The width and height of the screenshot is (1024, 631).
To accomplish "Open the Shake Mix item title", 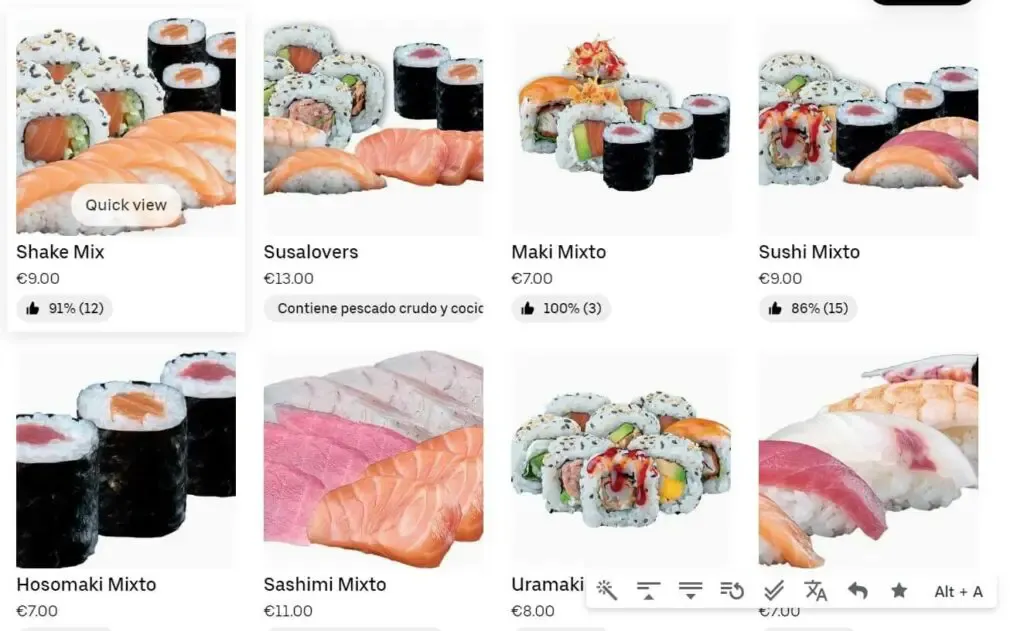I will [60, 252].
